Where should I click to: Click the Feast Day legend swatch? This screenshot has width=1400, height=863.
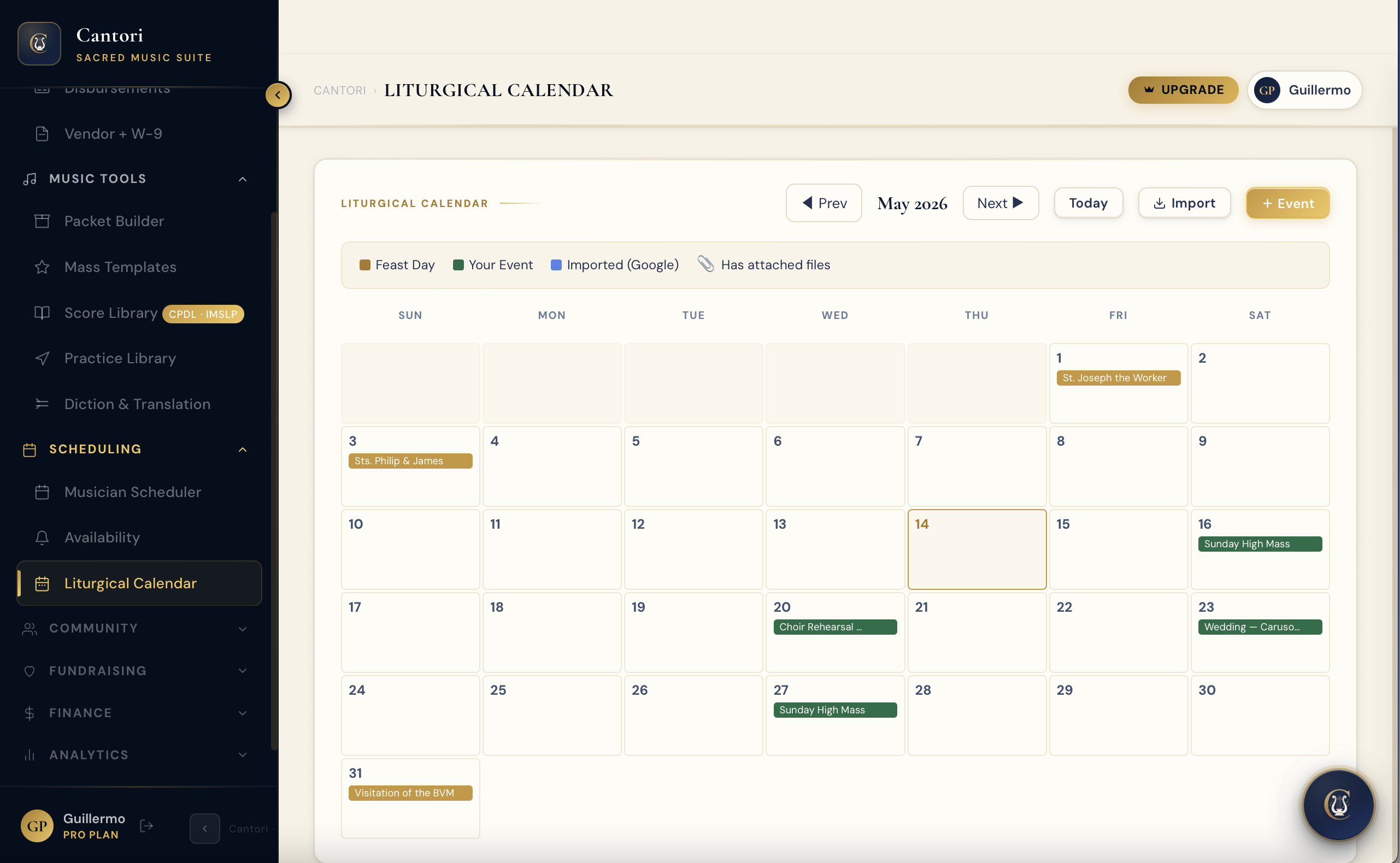[365, 265]
